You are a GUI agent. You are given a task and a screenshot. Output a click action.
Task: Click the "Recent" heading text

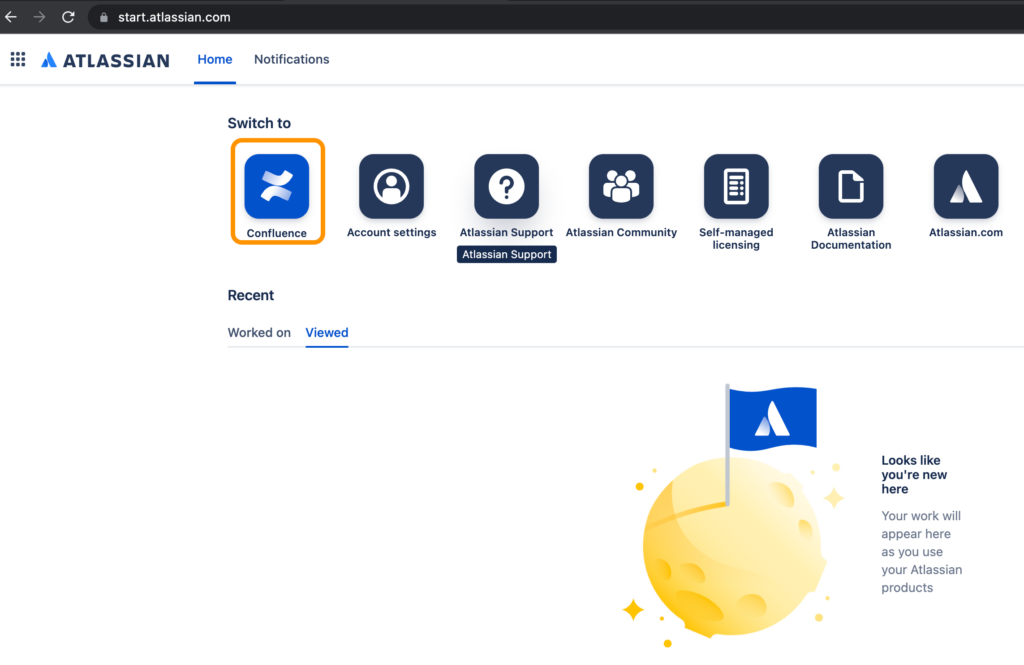pyautogui.click(x=250, y=295)
